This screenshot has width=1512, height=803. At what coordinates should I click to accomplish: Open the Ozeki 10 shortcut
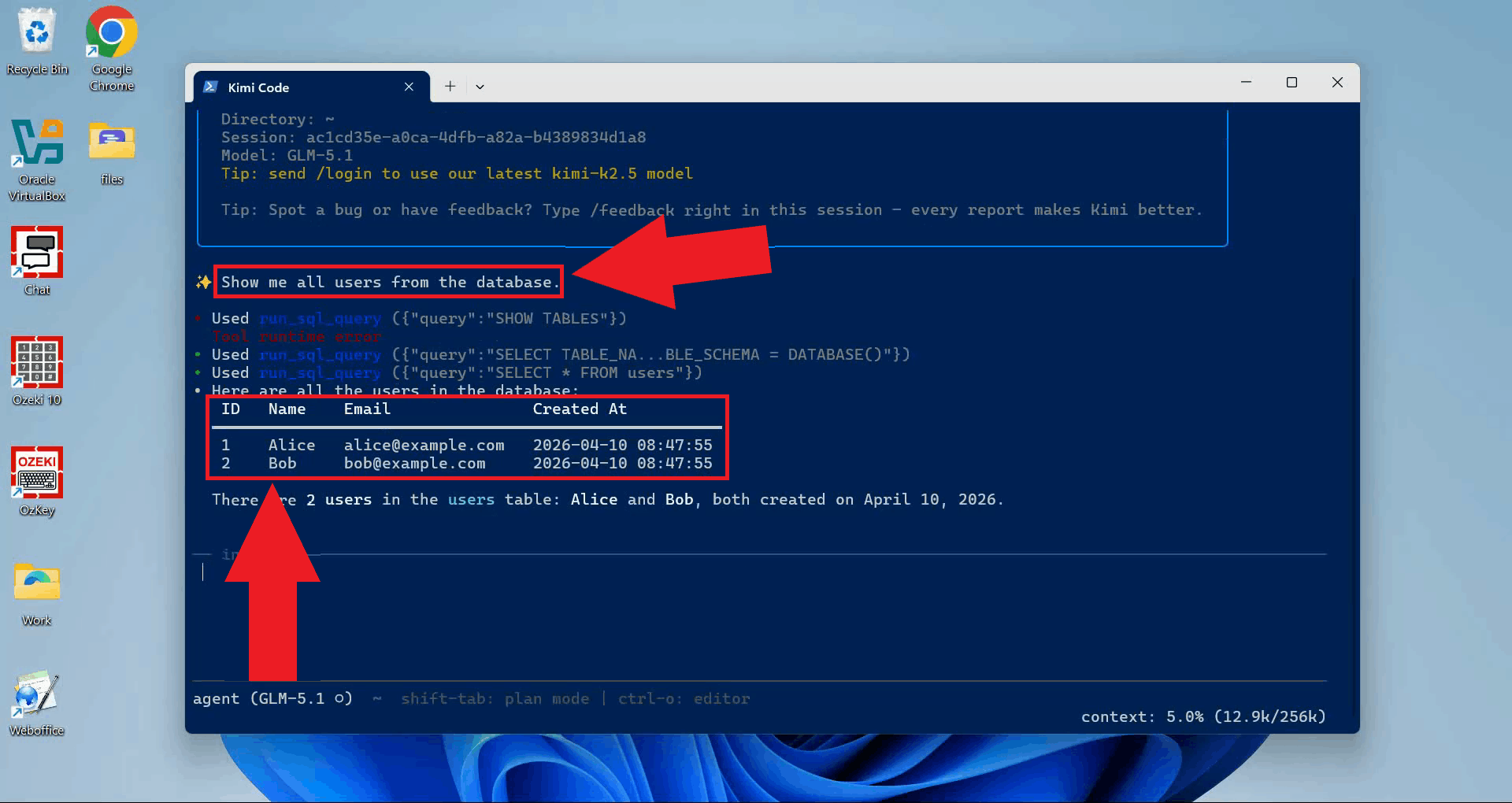pyautogui.click(x=37, y=372)
